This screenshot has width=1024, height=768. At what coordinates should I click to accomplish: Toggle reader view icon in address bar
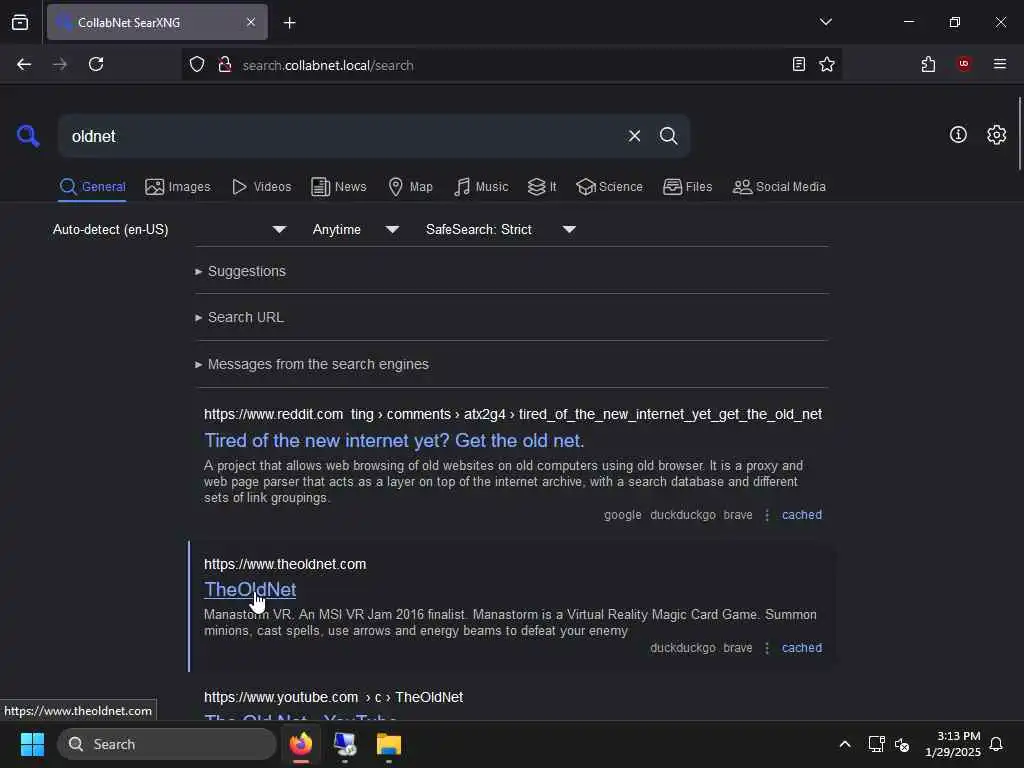click(x=798, y=64)
